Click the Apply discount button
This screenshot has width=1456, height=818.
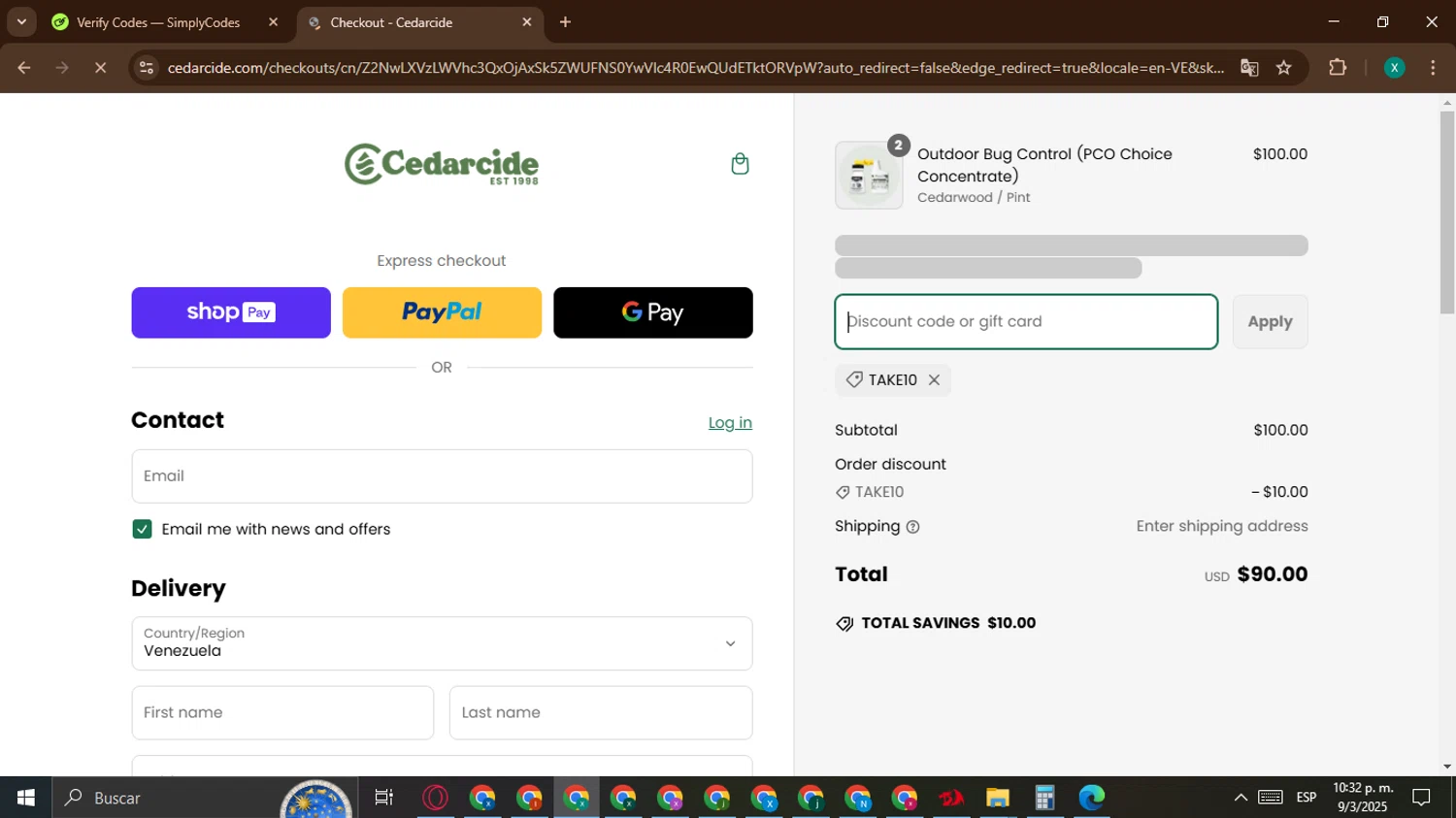pyautogui.click(x=1270, y=322)
